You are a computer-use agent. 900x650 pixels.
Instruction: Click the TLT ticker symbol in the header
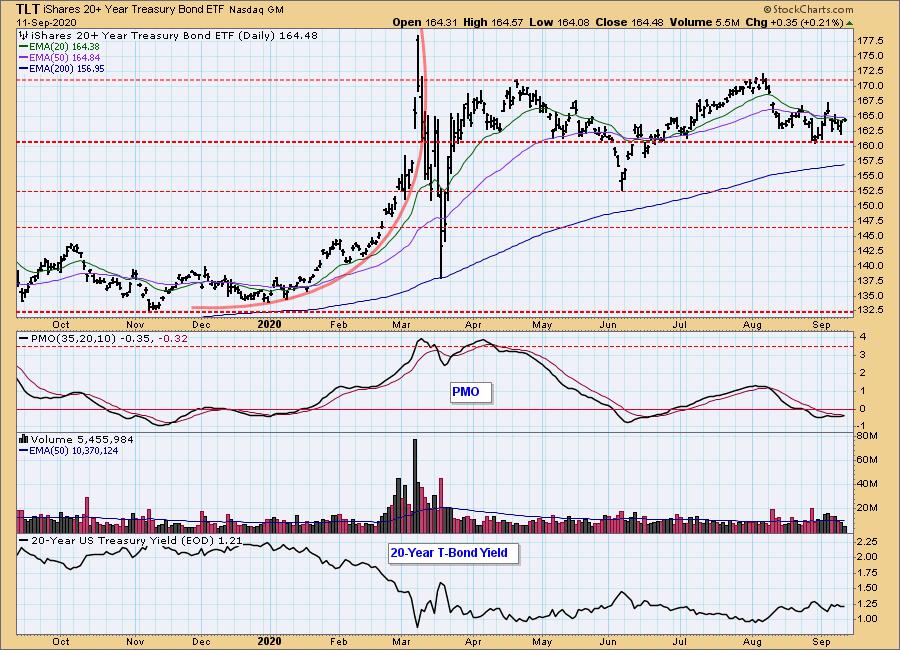tap(28, 9)
